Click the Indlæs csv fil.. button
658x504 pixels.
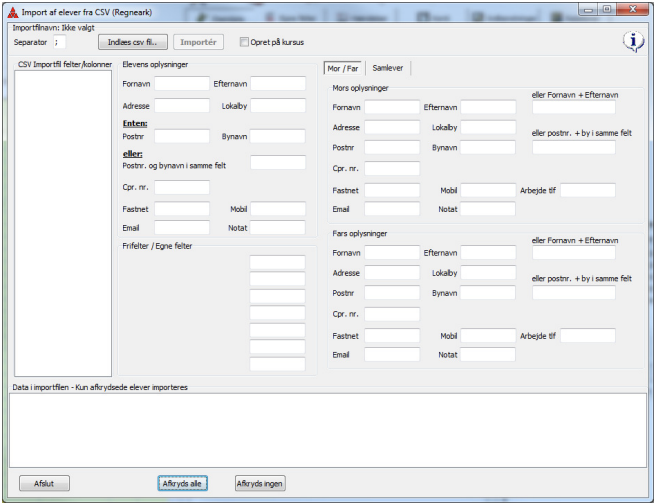click(133, 42)
